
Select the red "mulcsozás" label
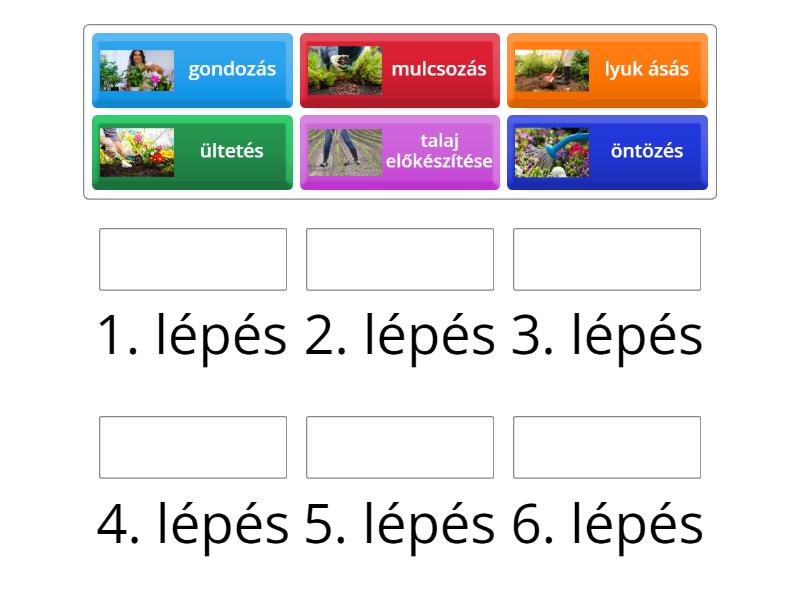[x=439, y=70]
